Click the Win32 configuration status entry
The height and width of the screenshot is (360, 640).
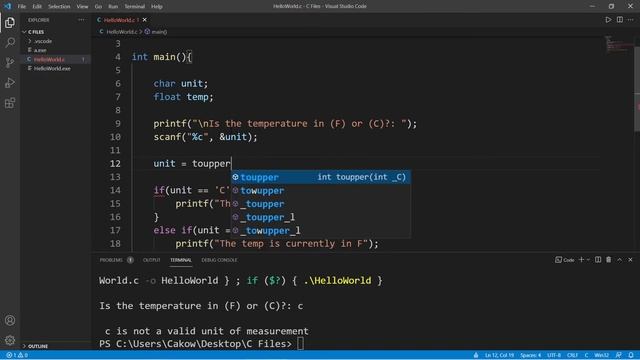pos(602,355)
